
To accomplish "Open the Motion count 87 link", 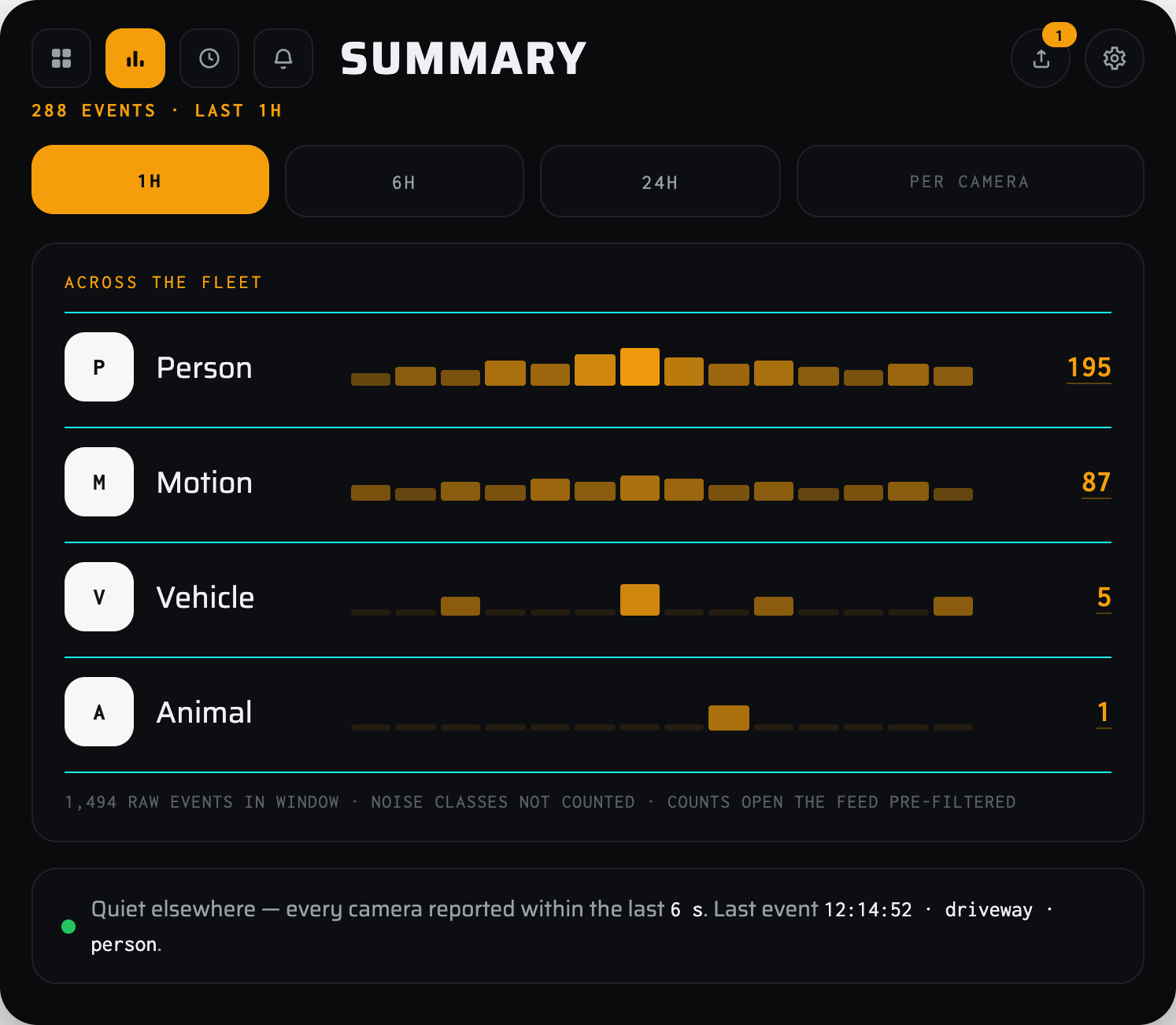I will pos(1096,483).
